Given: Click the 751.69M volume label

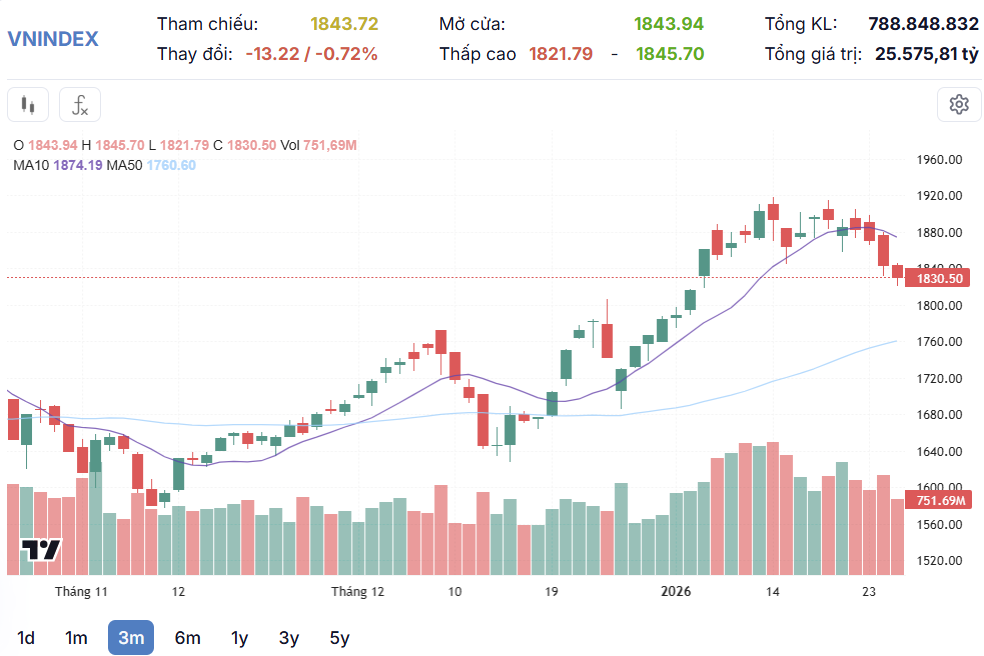Looking at the screenshot, I should click(939, 500).
